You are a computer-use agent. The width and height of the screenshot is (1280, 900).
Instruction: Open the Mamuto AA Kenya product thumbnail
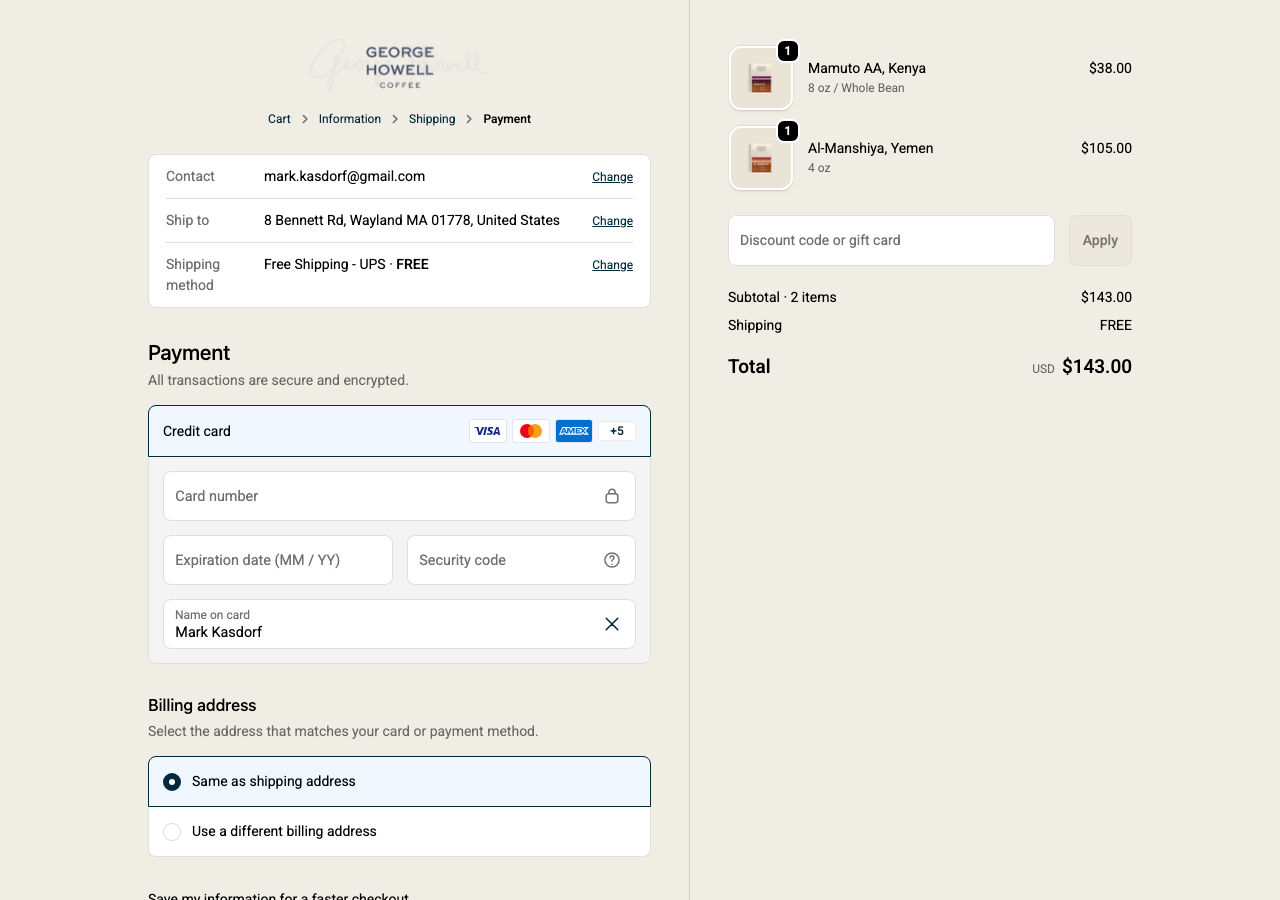761,78
